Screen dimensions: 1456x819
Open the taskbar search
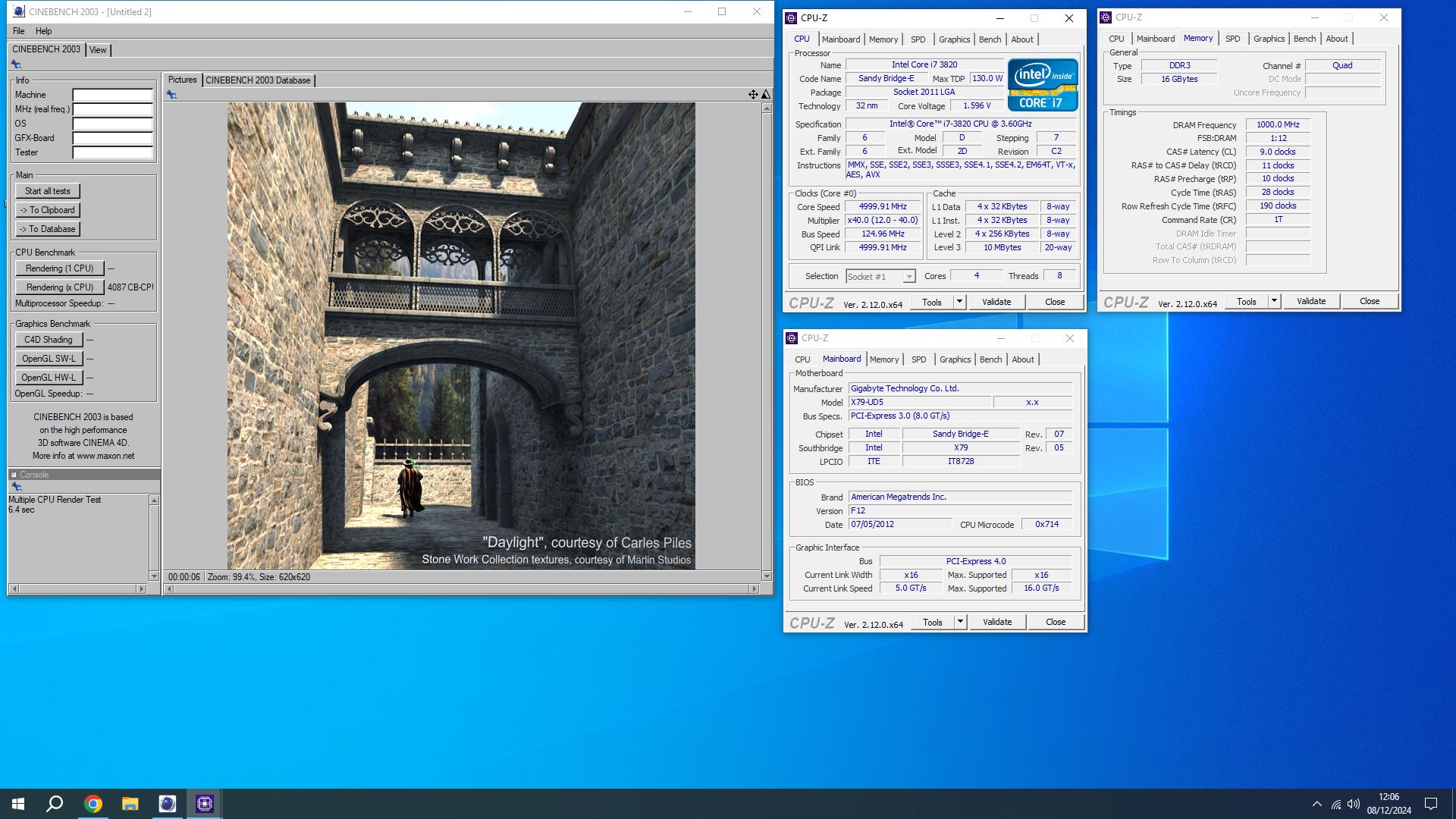55,804
